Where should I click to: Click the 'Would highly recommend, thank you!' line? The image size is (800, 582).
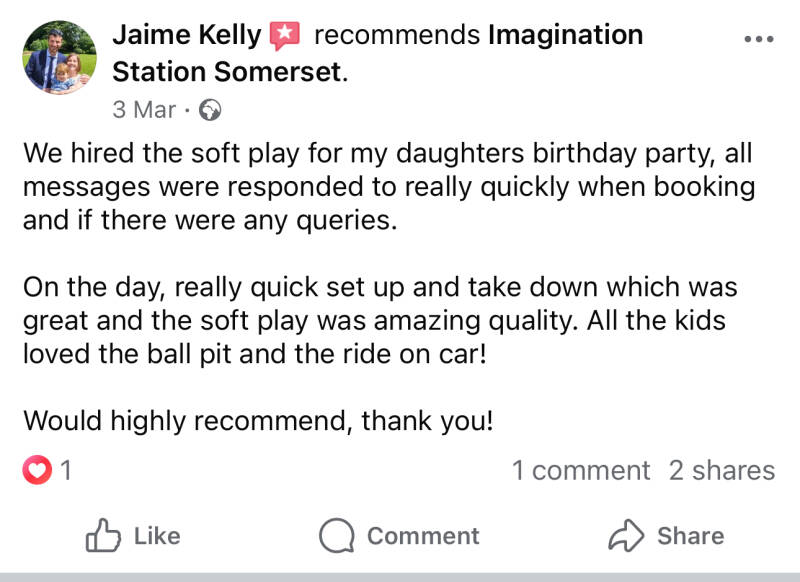[x=258, y=420]
